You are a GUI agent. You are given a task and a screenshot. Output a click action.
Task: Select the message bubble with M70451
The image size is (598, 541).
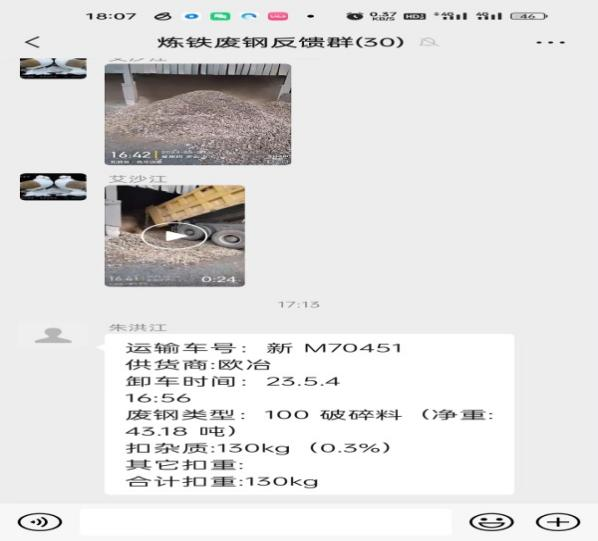pos(309,414)
